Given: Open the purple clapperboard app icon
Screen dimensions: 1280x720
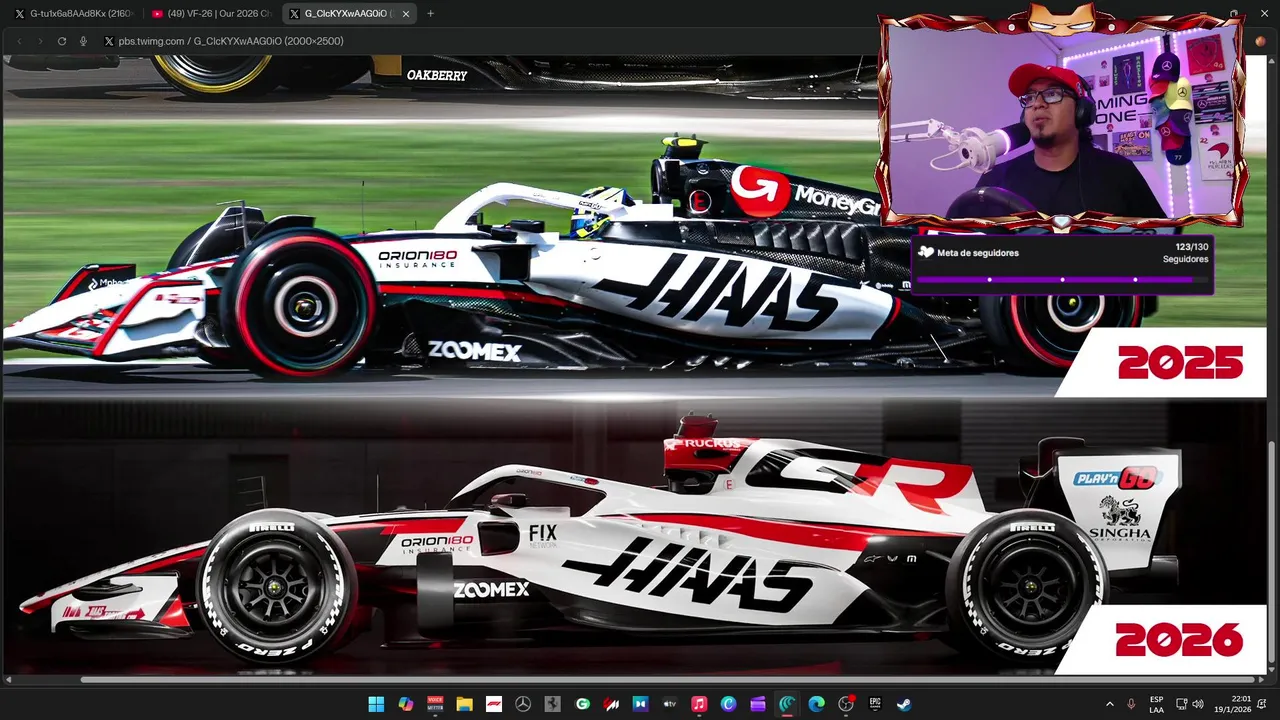Looking at the screenshot, I should pos(758,704).
